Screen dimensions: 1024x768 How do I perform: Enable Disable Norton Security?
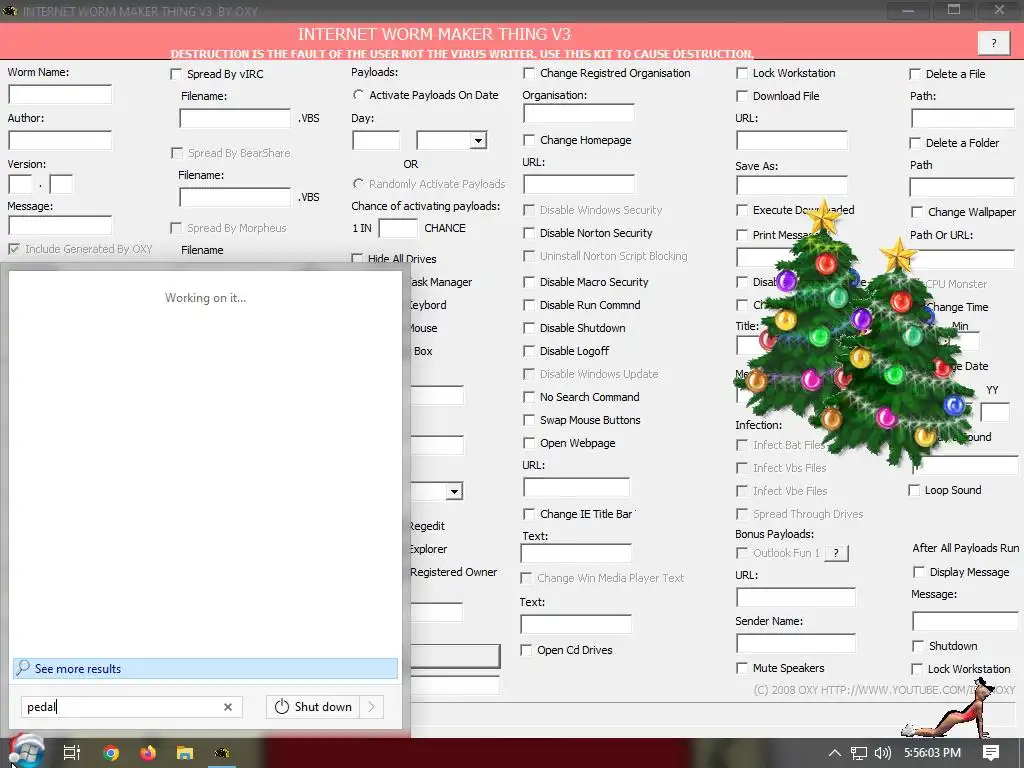pyautogui.click(x=529, y=233)
